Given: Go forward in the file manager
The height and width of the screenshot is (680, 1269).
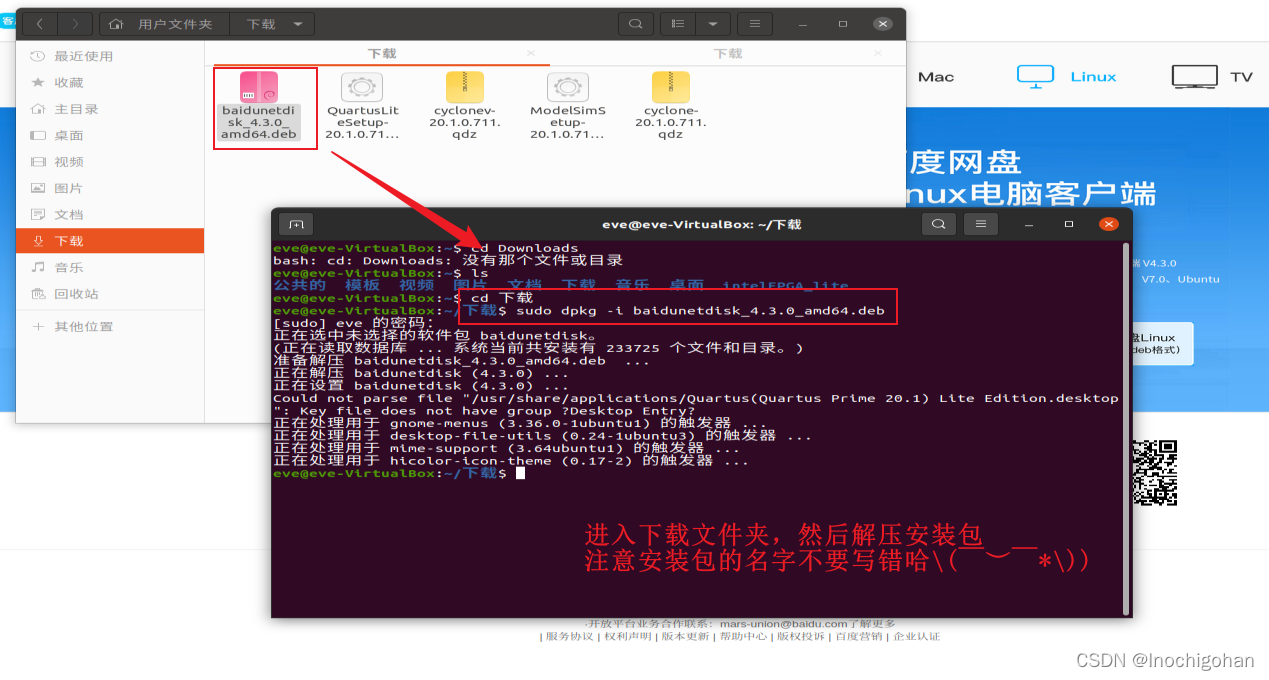Looking at the screenshot, I should click(76, 24).
